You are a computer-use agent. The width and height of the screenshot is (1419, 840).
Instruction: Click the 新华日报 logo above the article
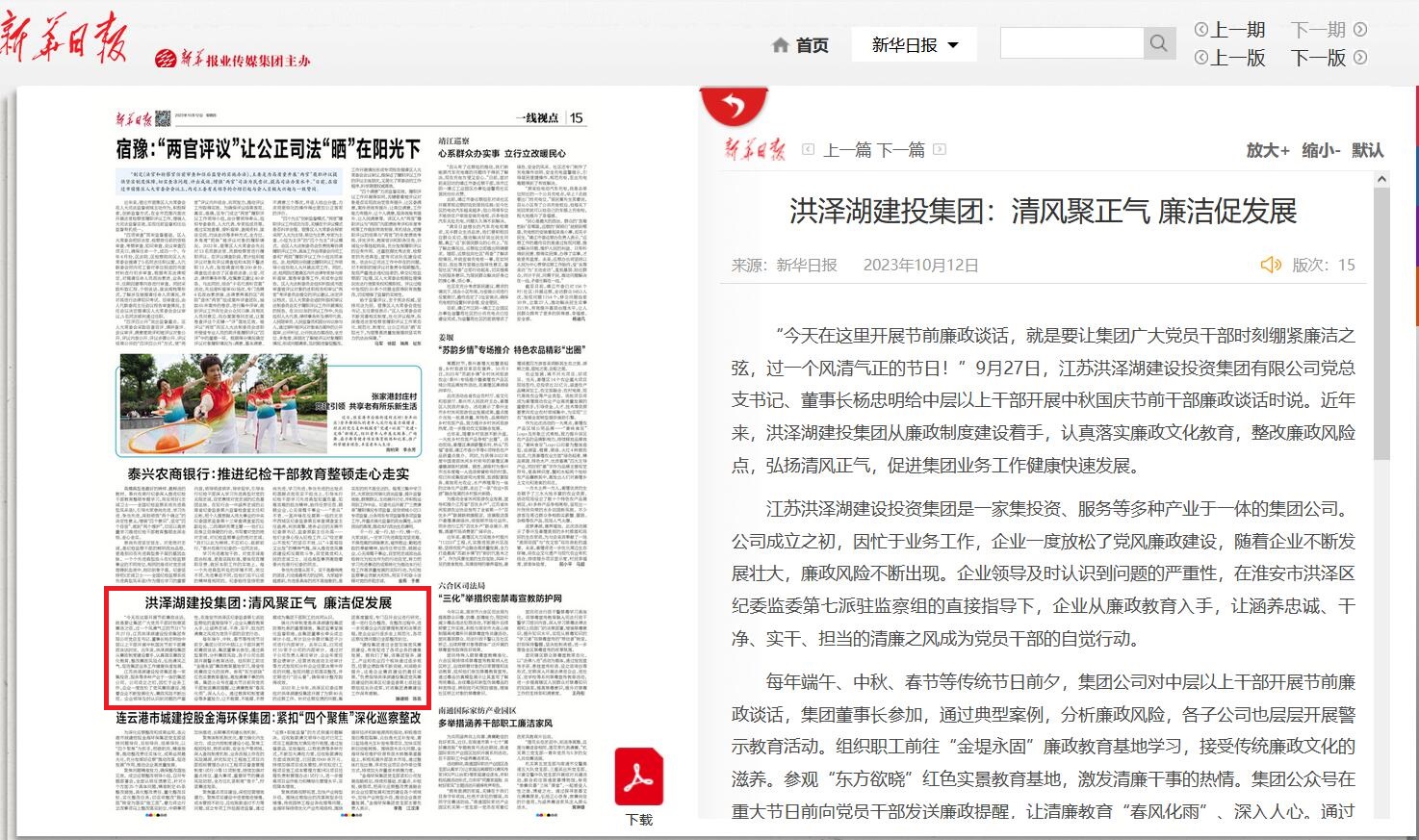click(x=755, y=149)
